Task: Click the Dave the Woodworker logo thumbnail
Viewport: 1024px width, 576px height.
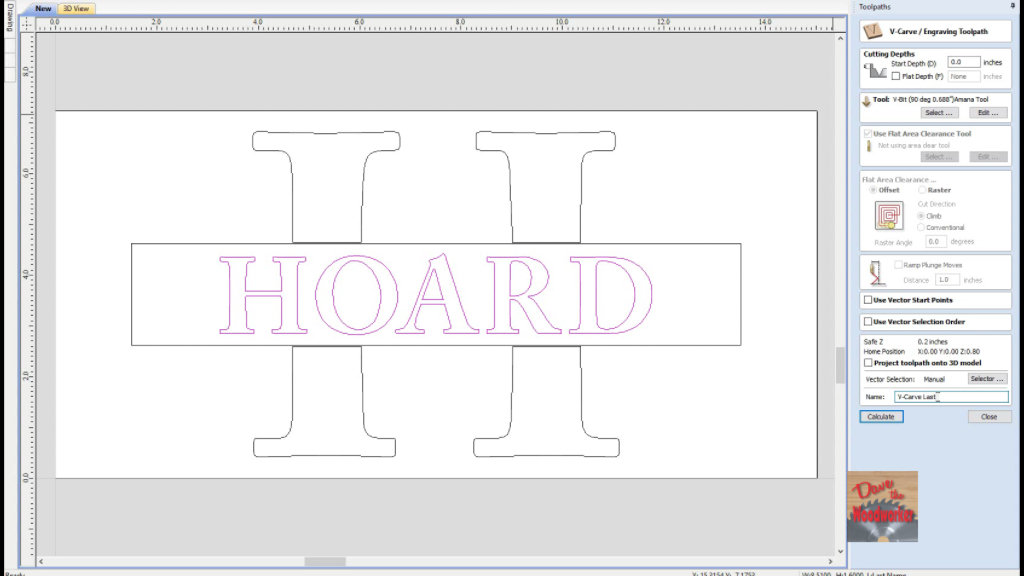Action: point(882,507)
